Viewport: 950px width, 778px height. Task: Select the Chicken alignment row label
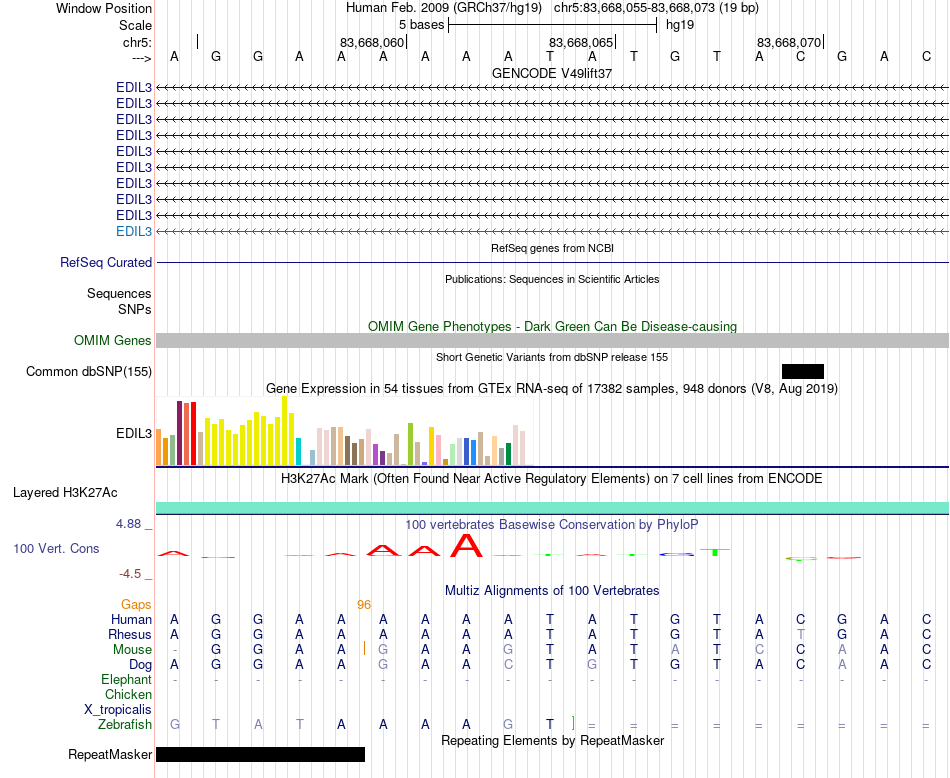point(128,694)
